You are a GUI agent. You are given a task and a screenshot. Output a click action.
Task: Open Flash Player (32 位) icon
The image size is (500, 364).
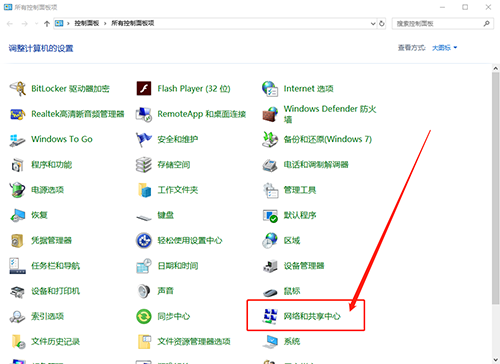pos(144,89)
